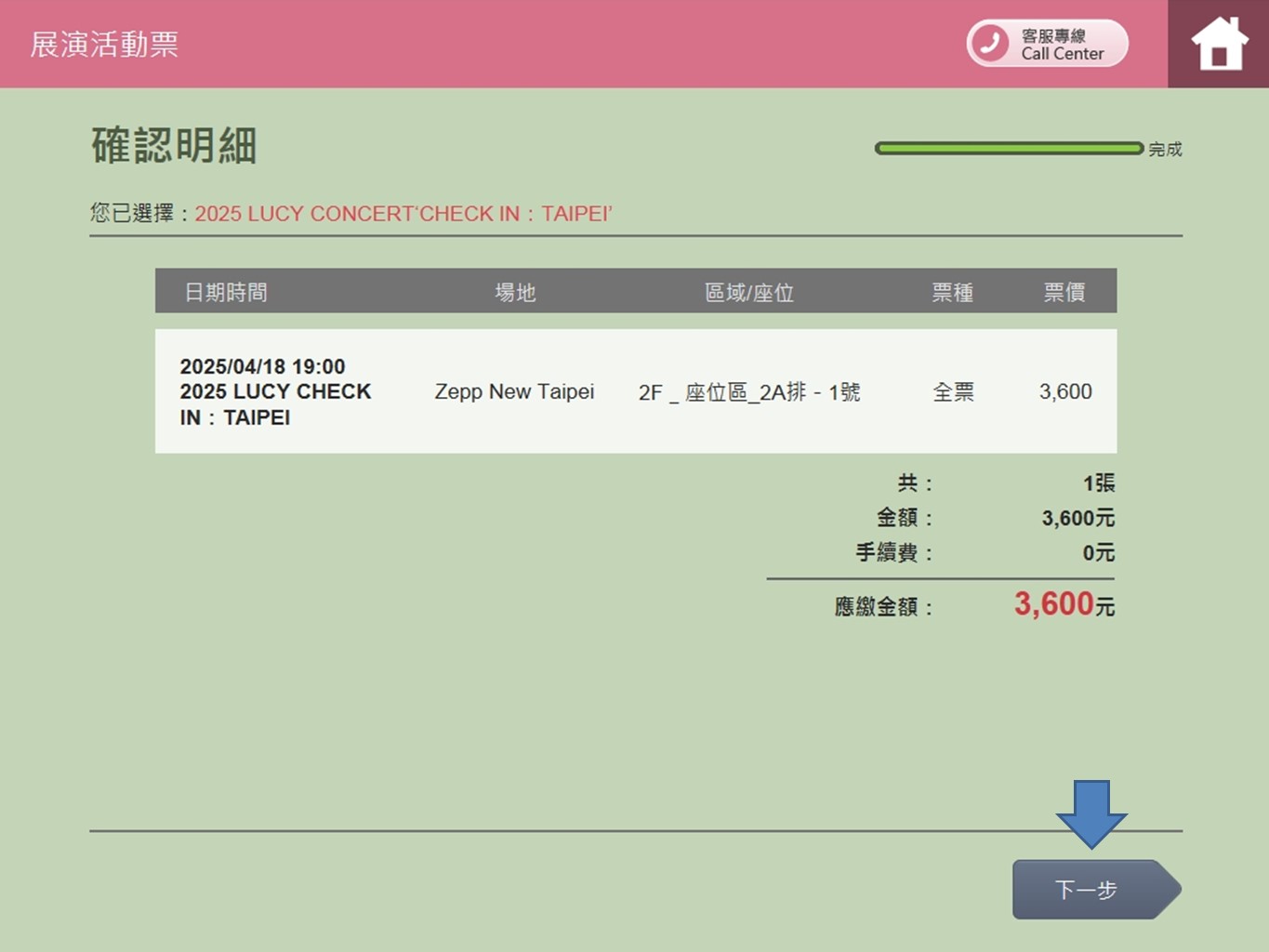
Task: Click the green progress bar near 完成
Action: coord(1008,148)
